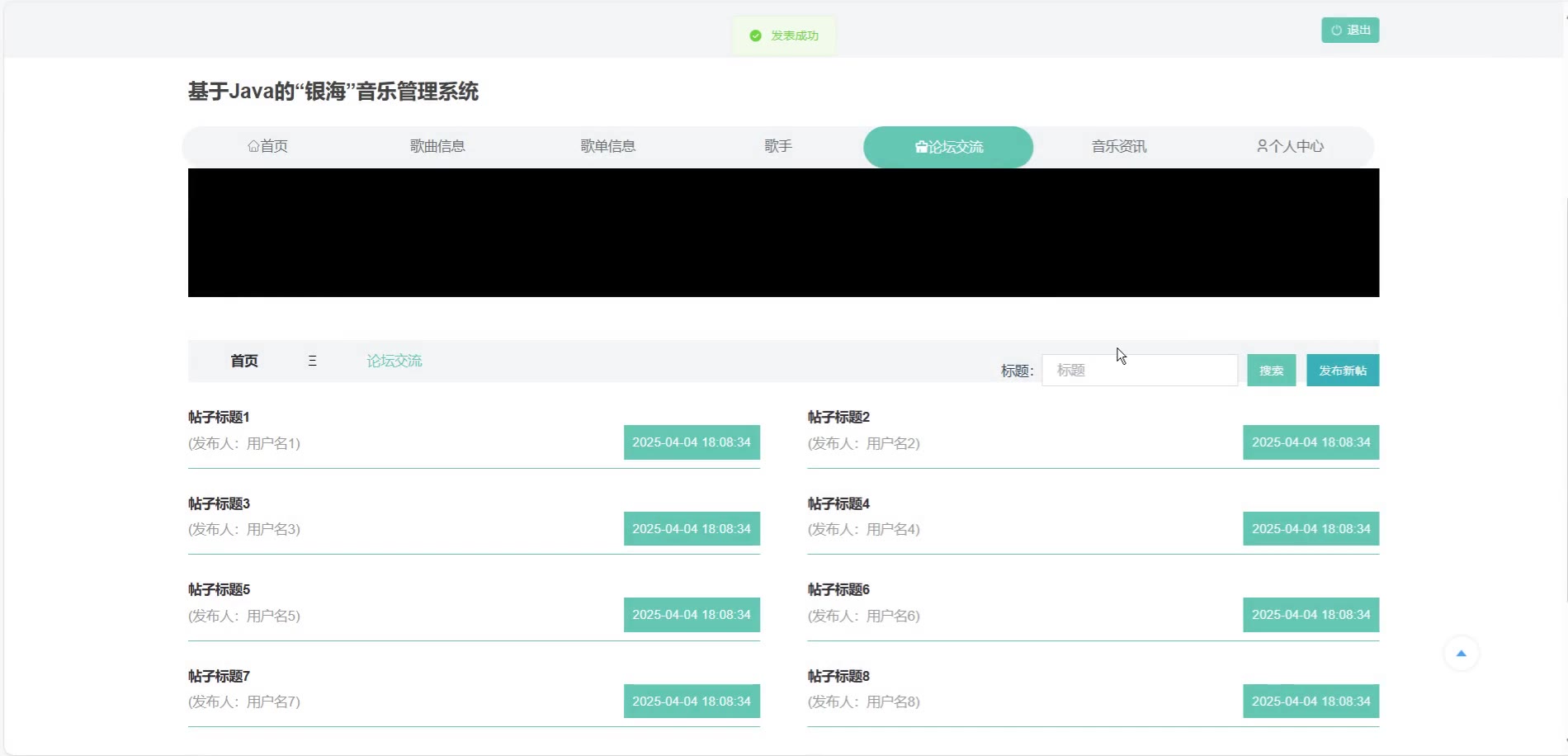Open the 个人中心 tab

click(1290, 147)
